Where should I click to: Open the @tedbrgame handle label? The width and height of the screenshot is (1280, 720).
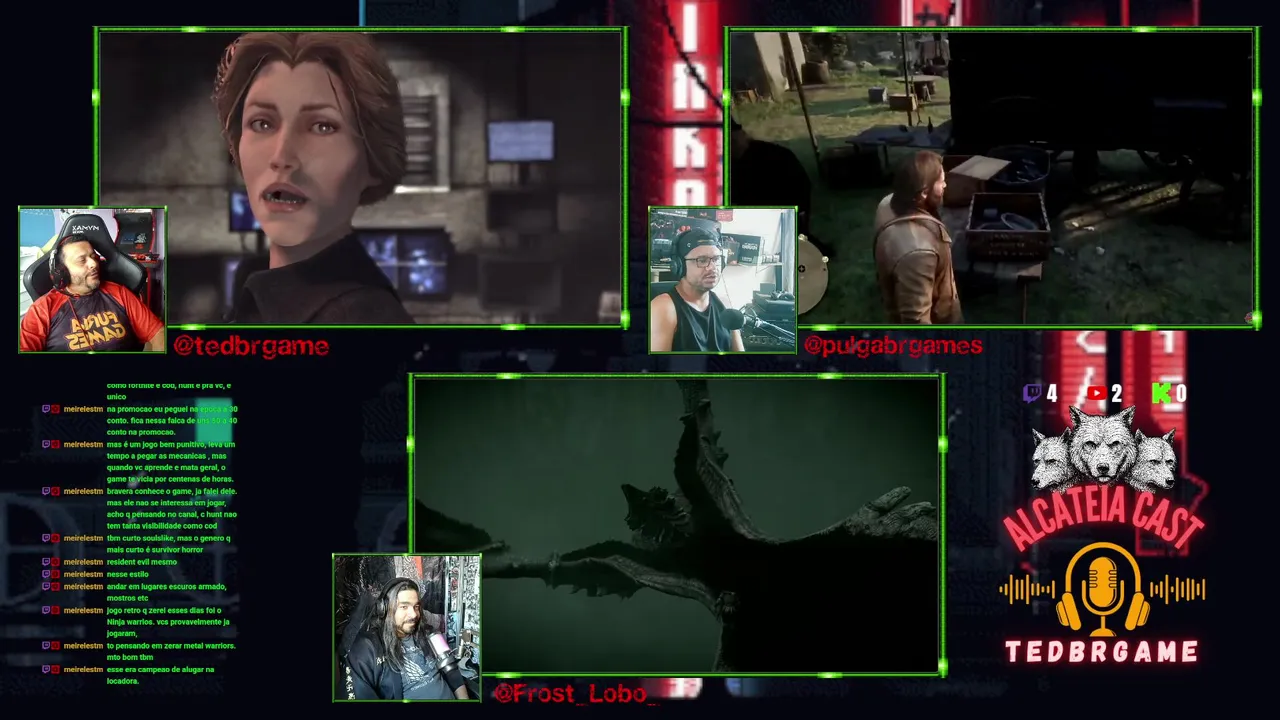pyautogui.click(x=251, y=346)
